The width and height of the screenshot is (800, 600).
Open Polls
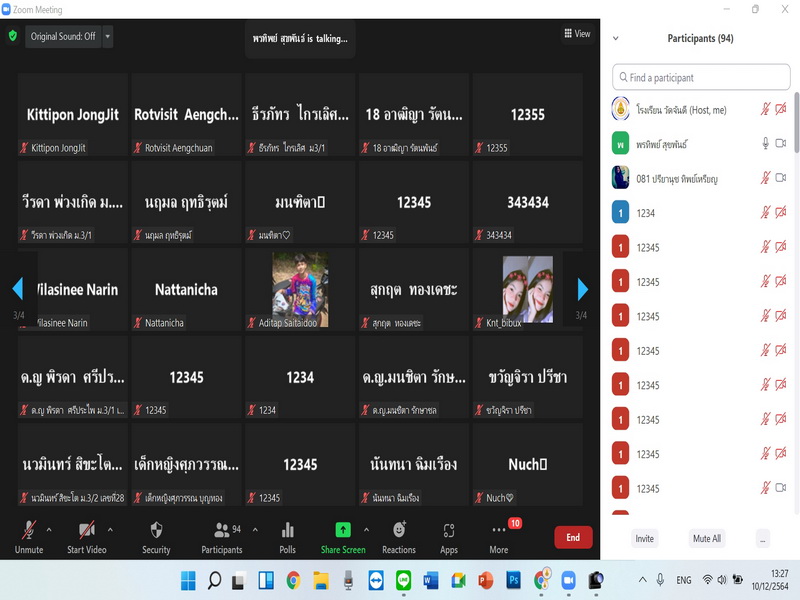pos(287,538)
